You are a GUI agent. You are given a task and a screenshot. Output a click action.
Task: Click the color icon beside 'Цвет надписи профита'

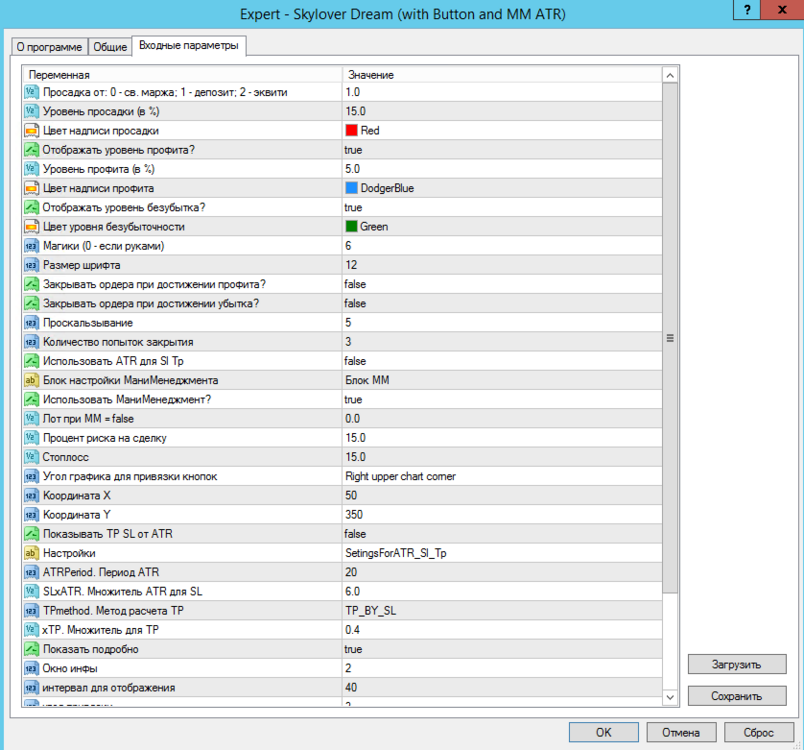click(x=31, y=188)
